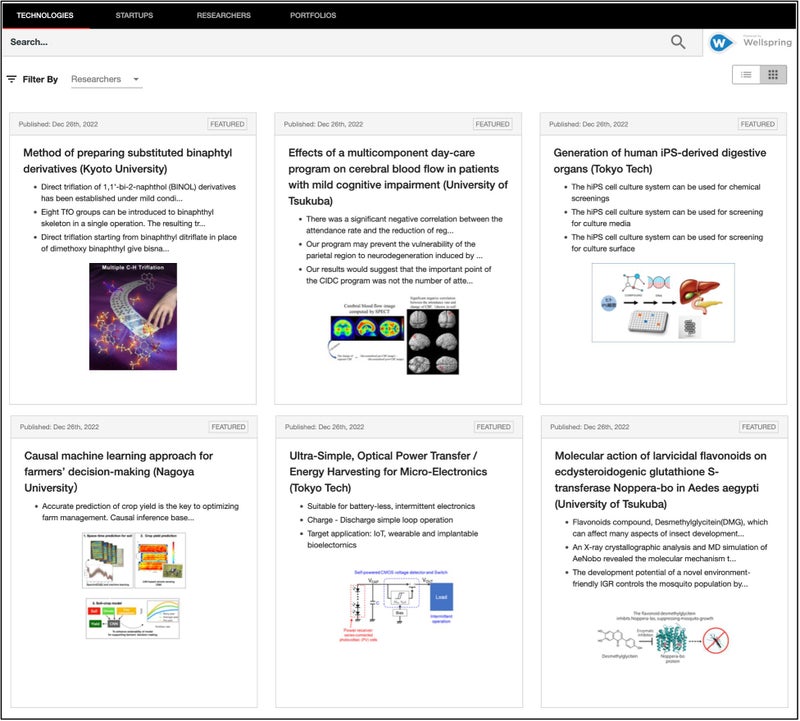Switch to list view layout
Viewport: 800px width, 721px height.
746,75
